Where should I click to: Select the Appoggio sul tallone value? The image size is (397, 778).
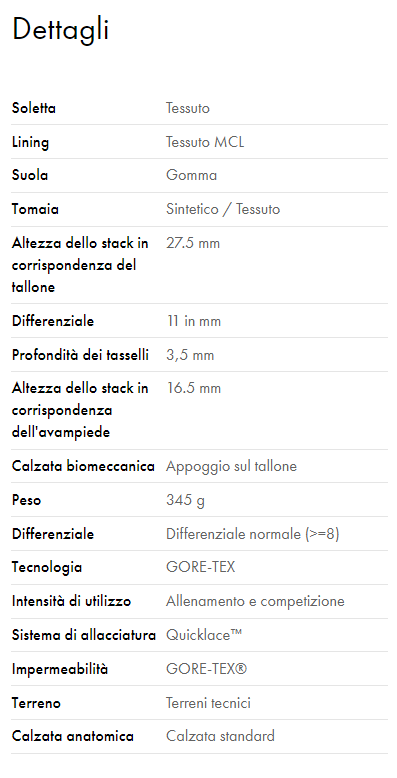coord(231,466)
